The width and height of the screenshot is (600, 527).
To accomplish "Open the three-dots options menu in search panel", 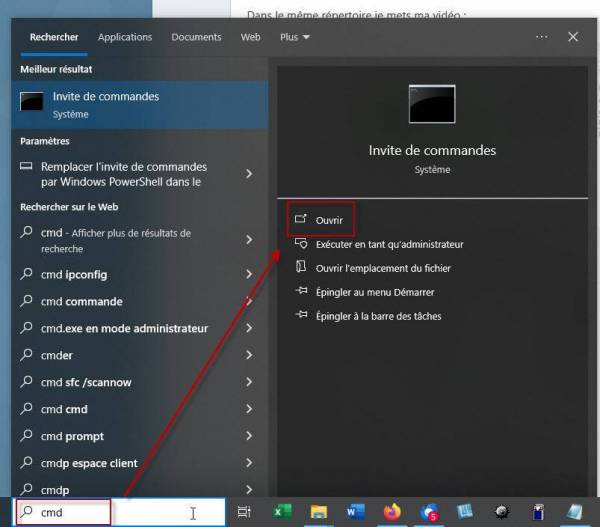I will click(542, 37).
